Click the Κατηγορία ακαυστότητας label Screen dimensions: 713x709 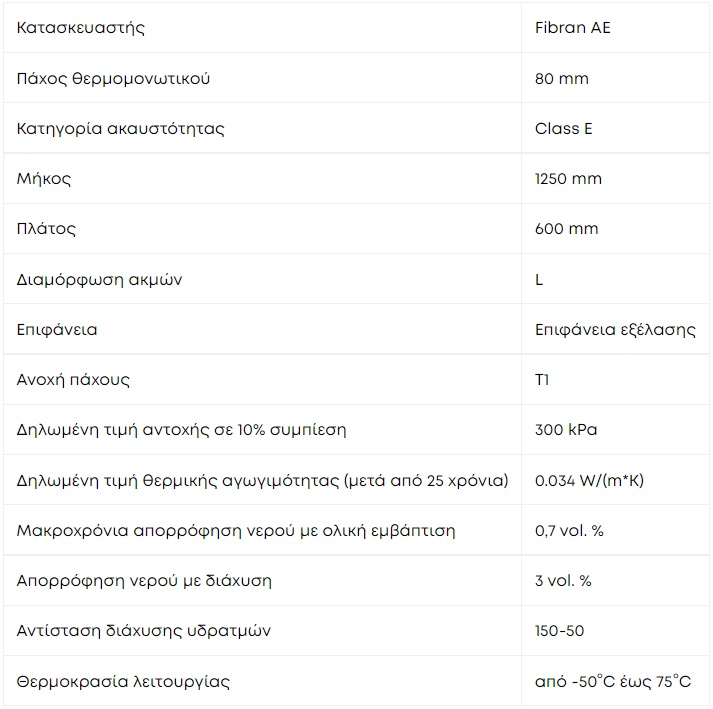pos(121,129)
